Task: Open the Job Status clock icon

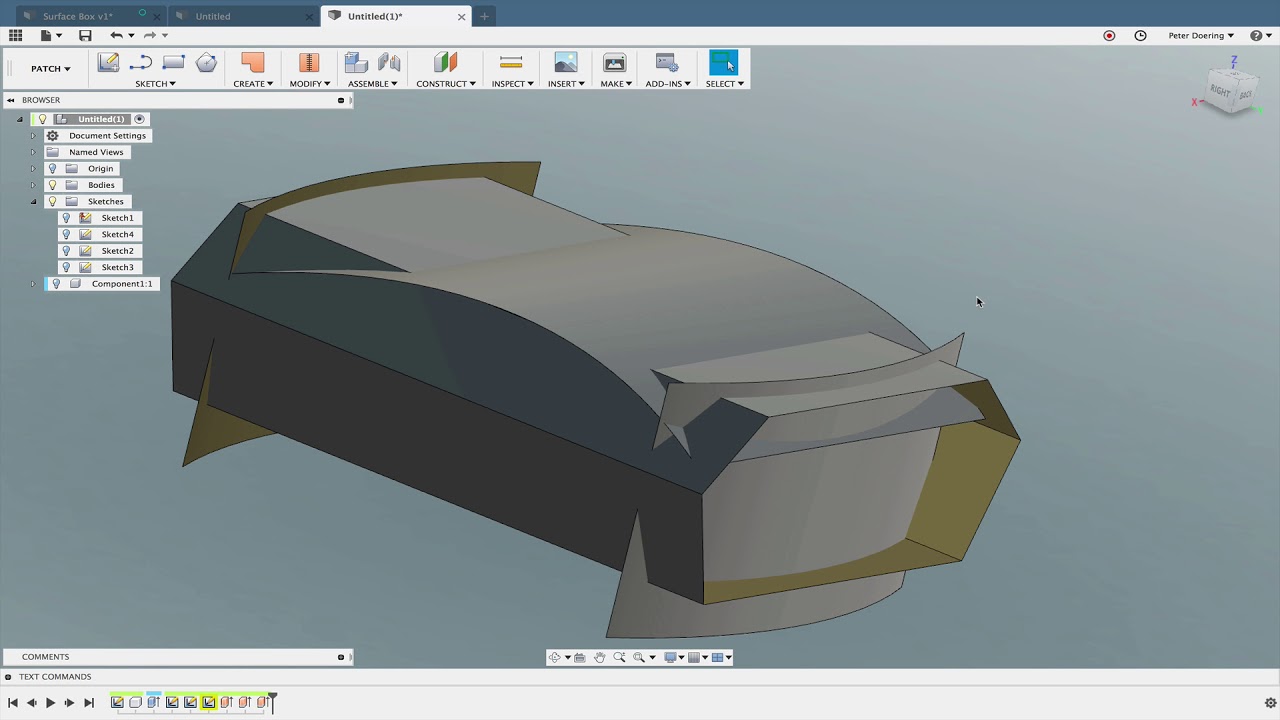Action: point(1140,35)
